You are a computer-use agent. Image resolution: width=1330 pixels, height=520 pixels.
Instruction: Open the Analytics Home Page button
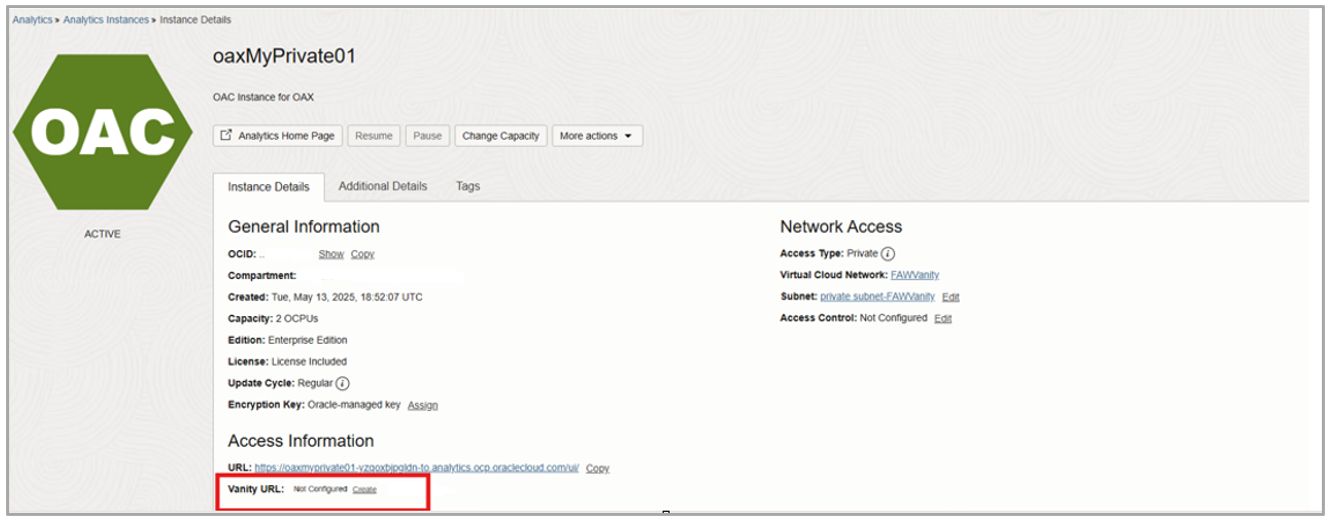coord(278,136)
